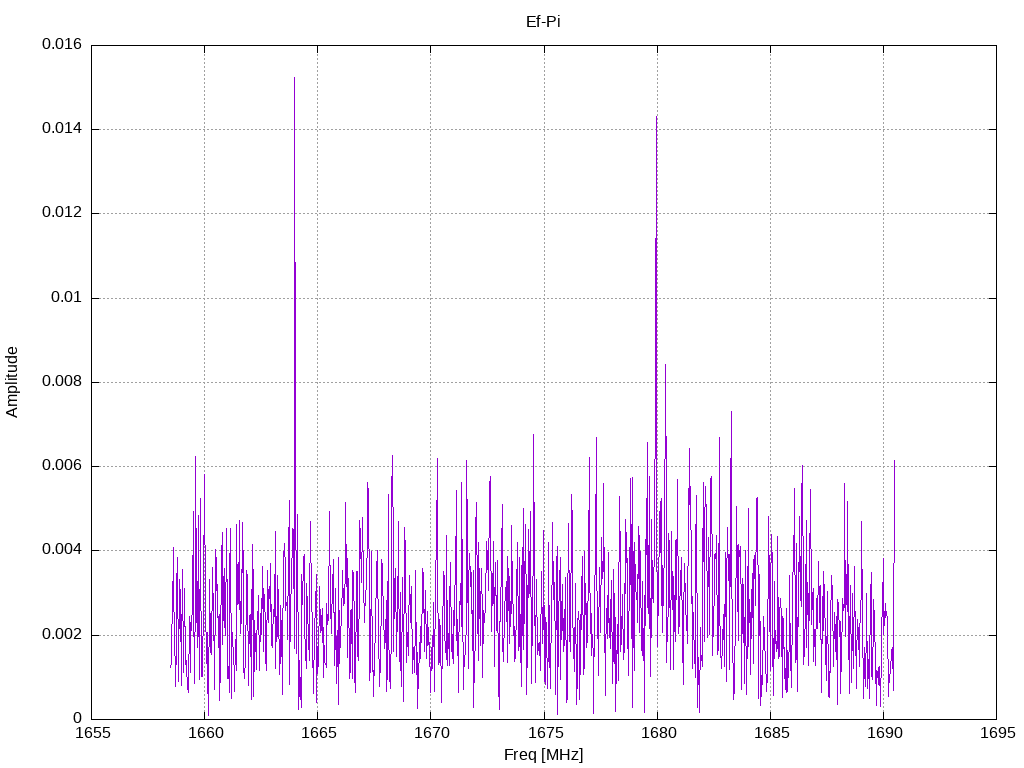This screenshot has height=768, width=1024.
Task: Click the 0.004 y-axis tick label
Action: click(62, 551)
